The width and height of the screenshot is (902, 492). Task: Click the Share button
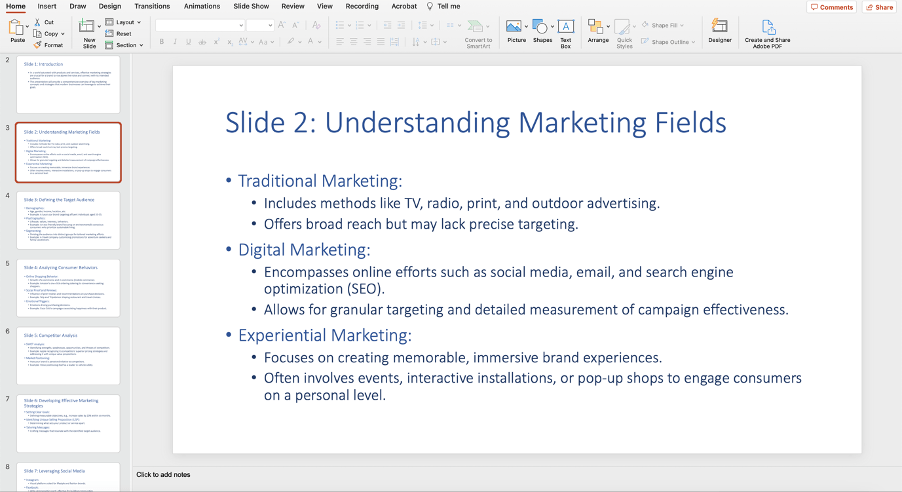(x=880, y=7)
